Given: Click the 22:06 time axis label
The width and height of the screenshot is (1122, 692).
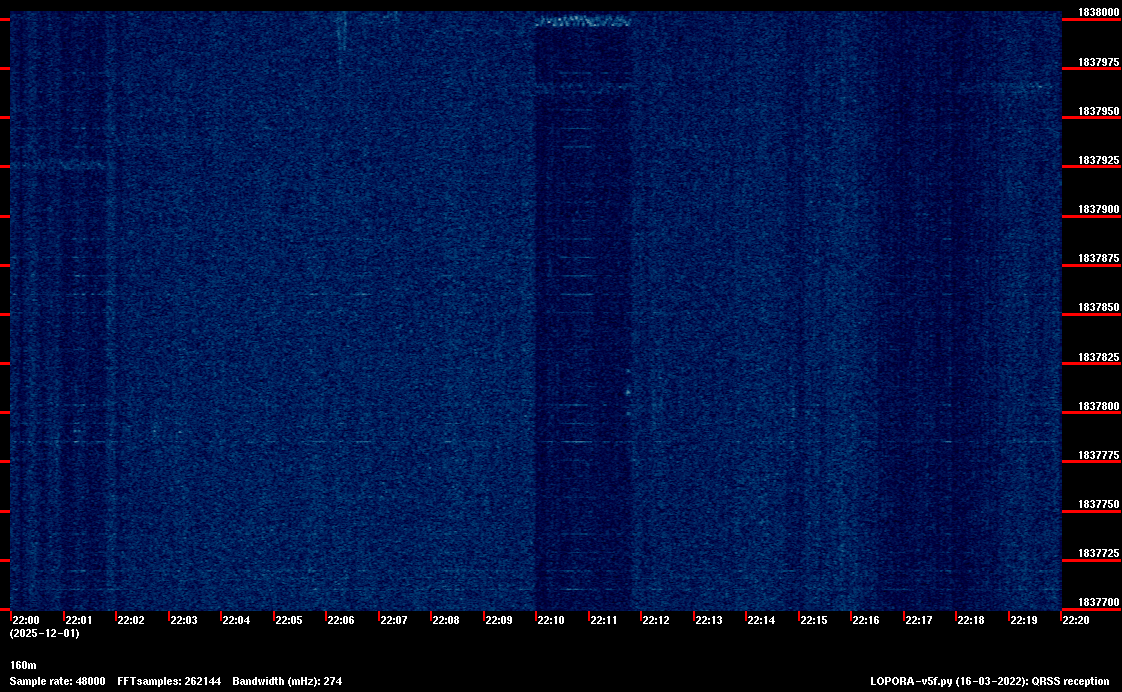Looking at the screenshot, I should 341,620.
